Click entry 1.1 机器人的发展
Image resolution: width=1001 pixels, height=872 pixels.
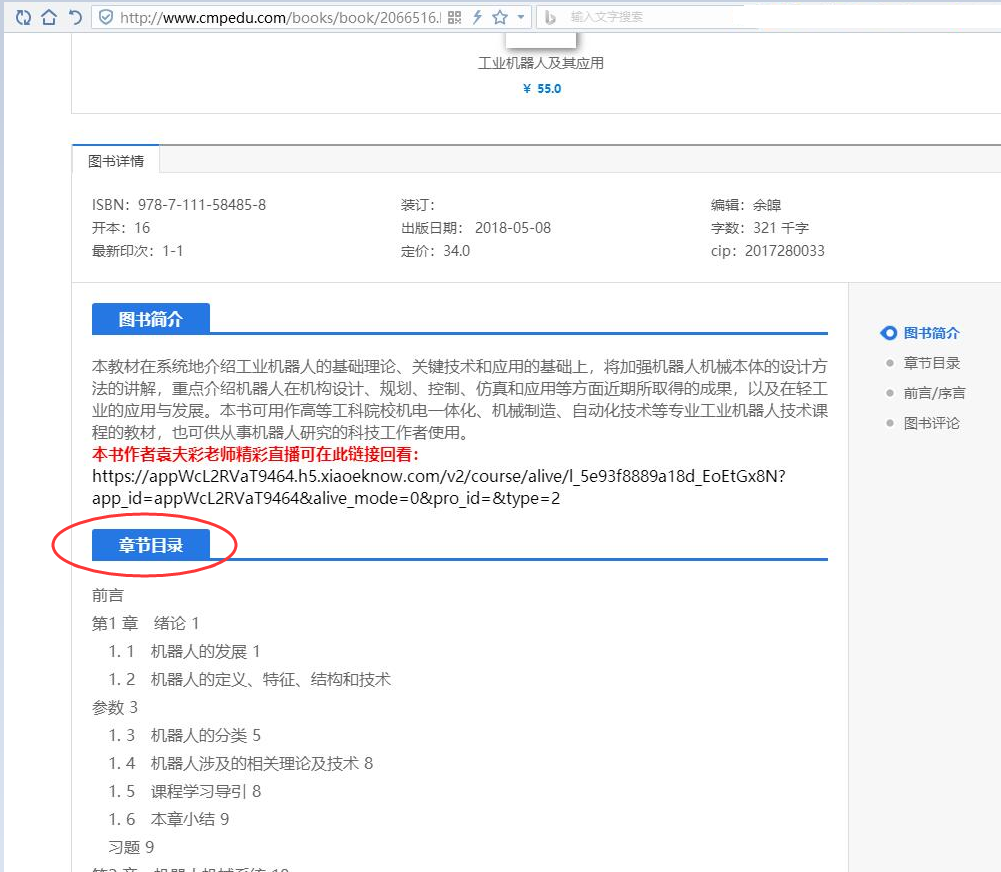(184, 651)
